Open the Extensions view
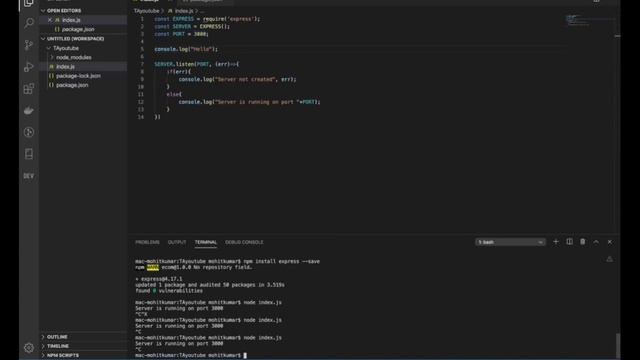The image size is (640, 360). pyautogui.click(x=29, y=89)
